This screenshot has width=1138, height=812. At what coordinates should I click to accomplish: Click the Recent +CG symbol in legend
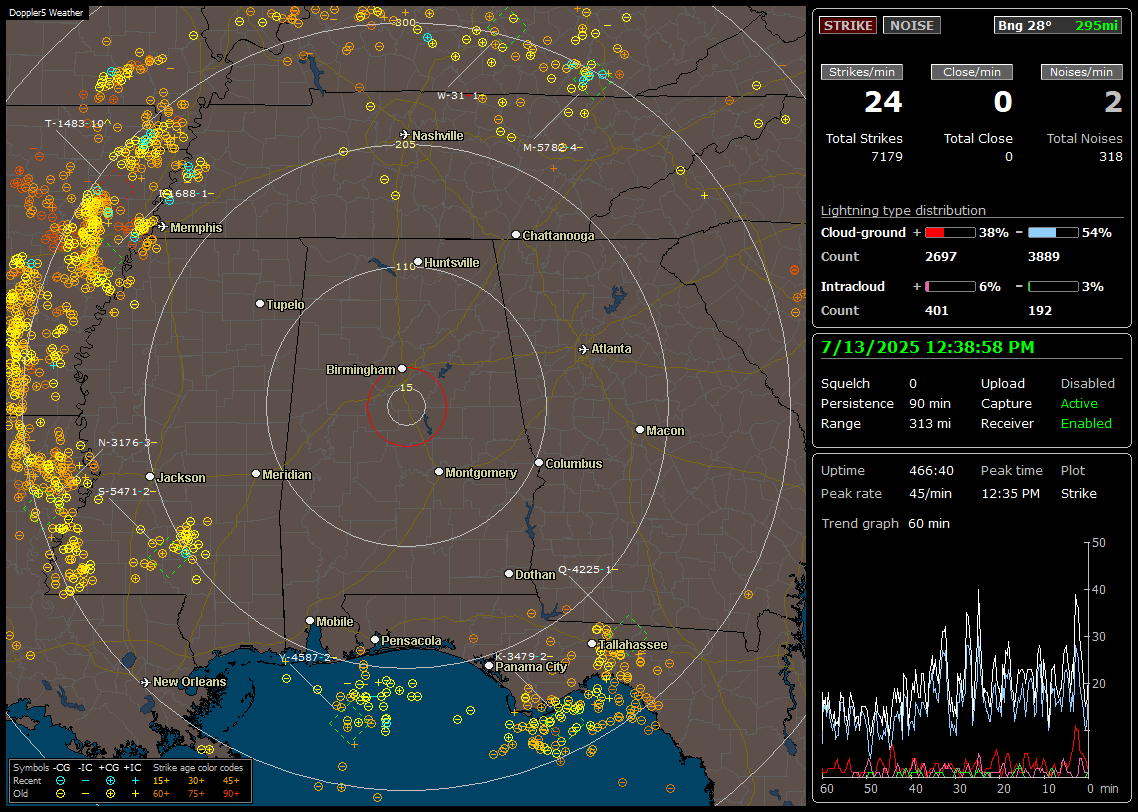110,781
